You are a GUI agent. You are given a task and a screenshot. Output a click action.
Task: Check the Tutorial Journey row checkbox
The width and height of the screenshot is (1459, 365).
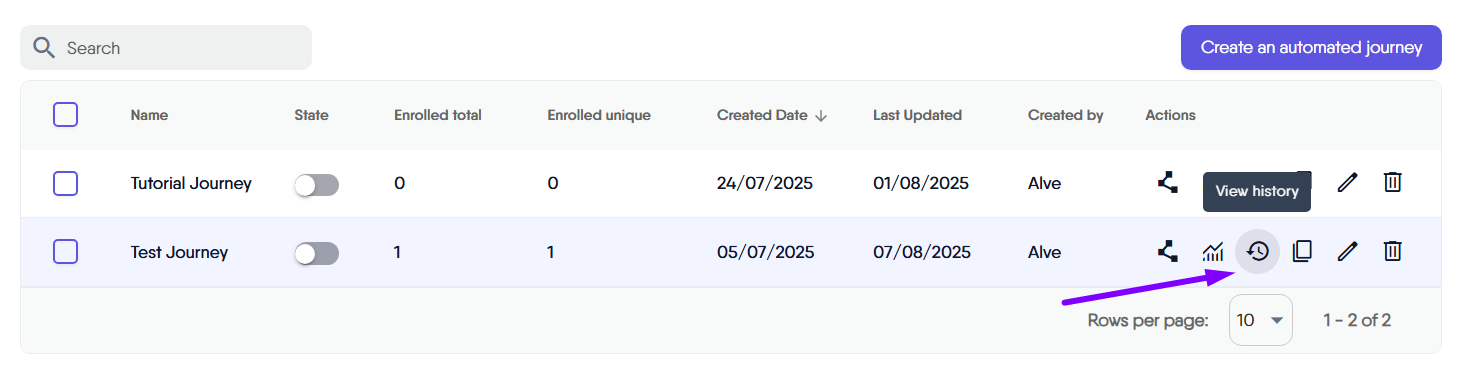pos(65,183)
